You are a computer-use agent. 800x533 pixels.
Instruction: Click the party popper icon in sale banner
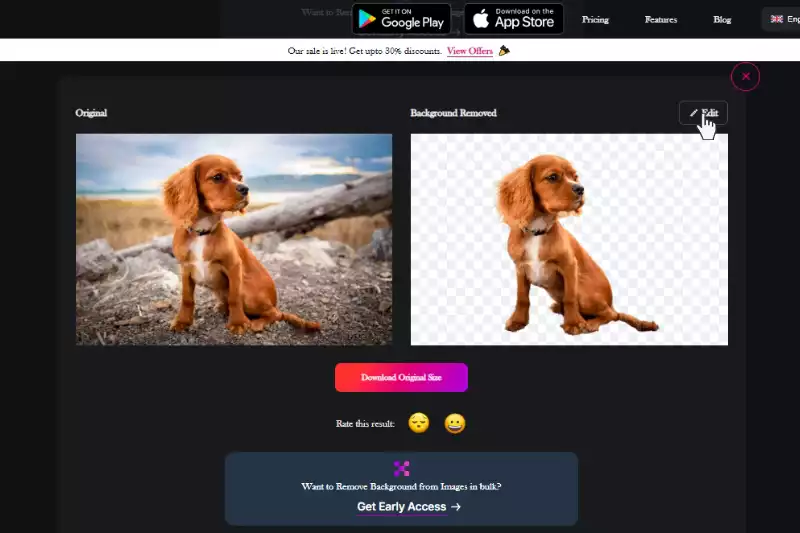pos(504,50)
